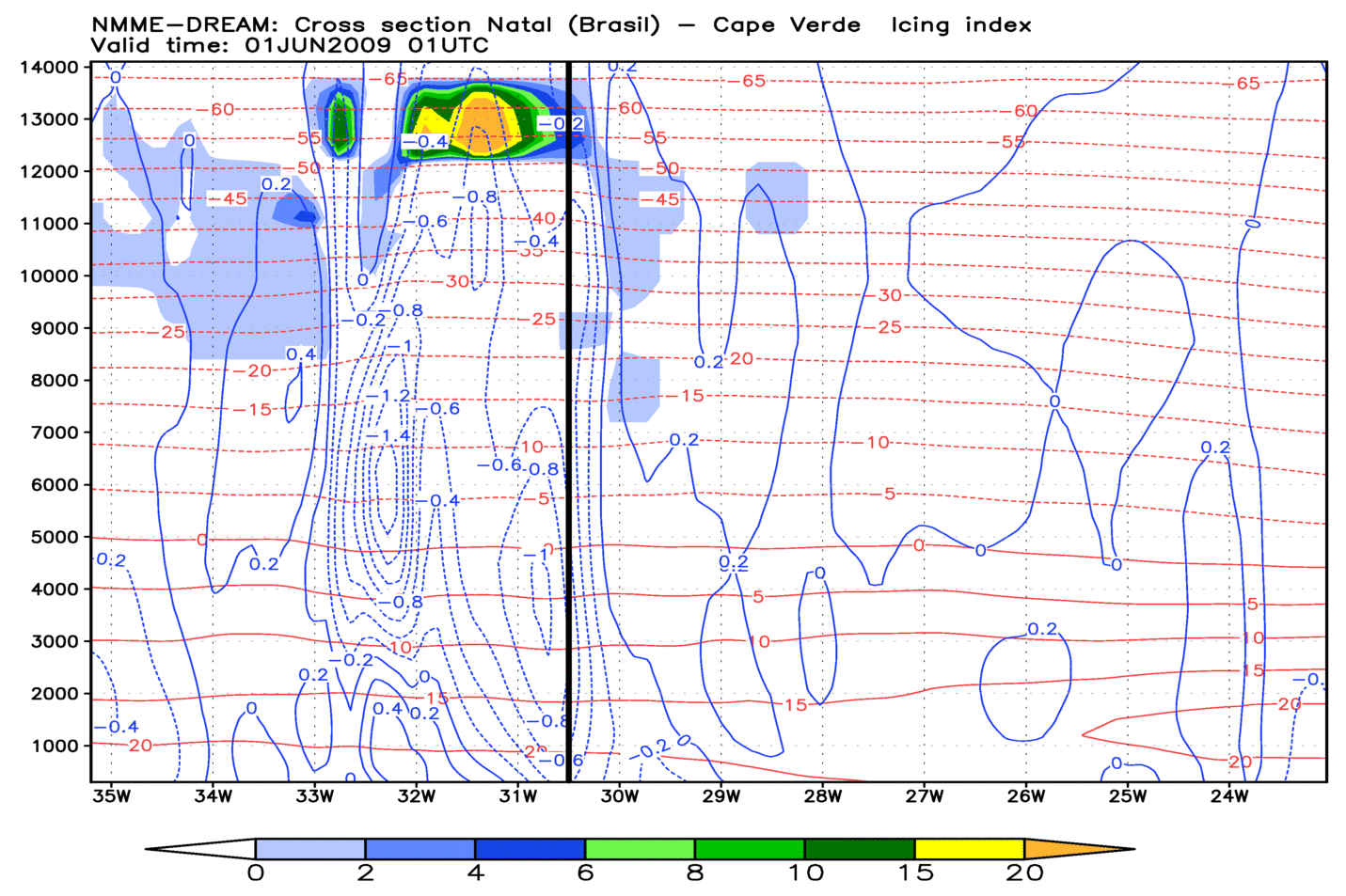Click the x-axis label 25W

(x=1128, y=797)
